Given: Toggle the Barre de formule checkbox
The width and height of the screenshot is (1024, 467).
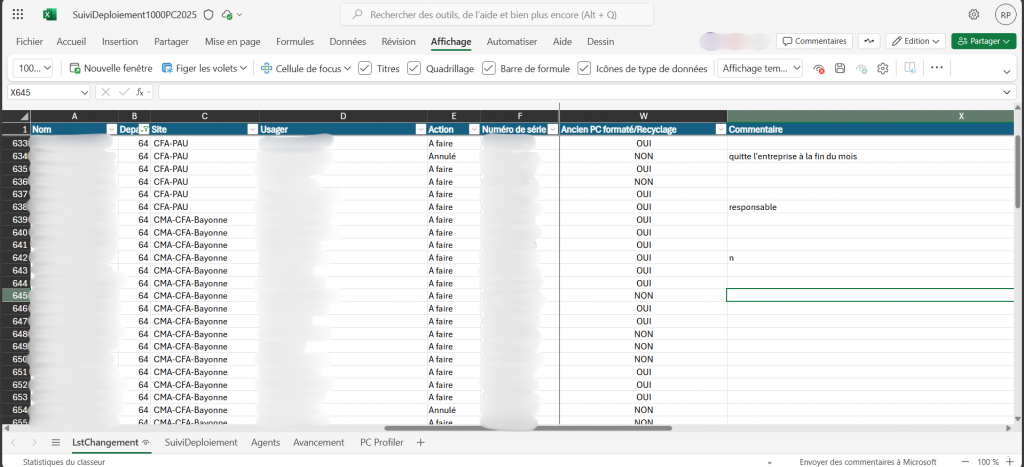Looking at the screenshot, I should pos(488,68).
